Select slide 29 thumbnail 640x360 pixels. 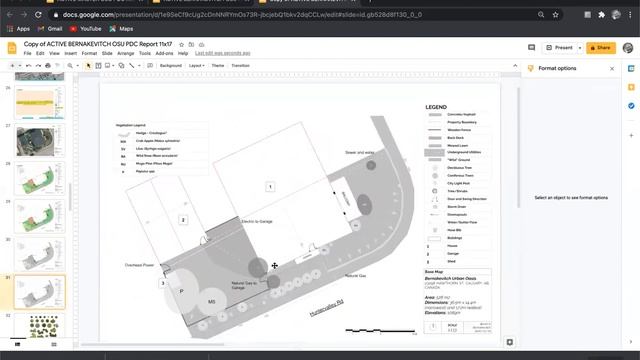click(x=40, y=216)
